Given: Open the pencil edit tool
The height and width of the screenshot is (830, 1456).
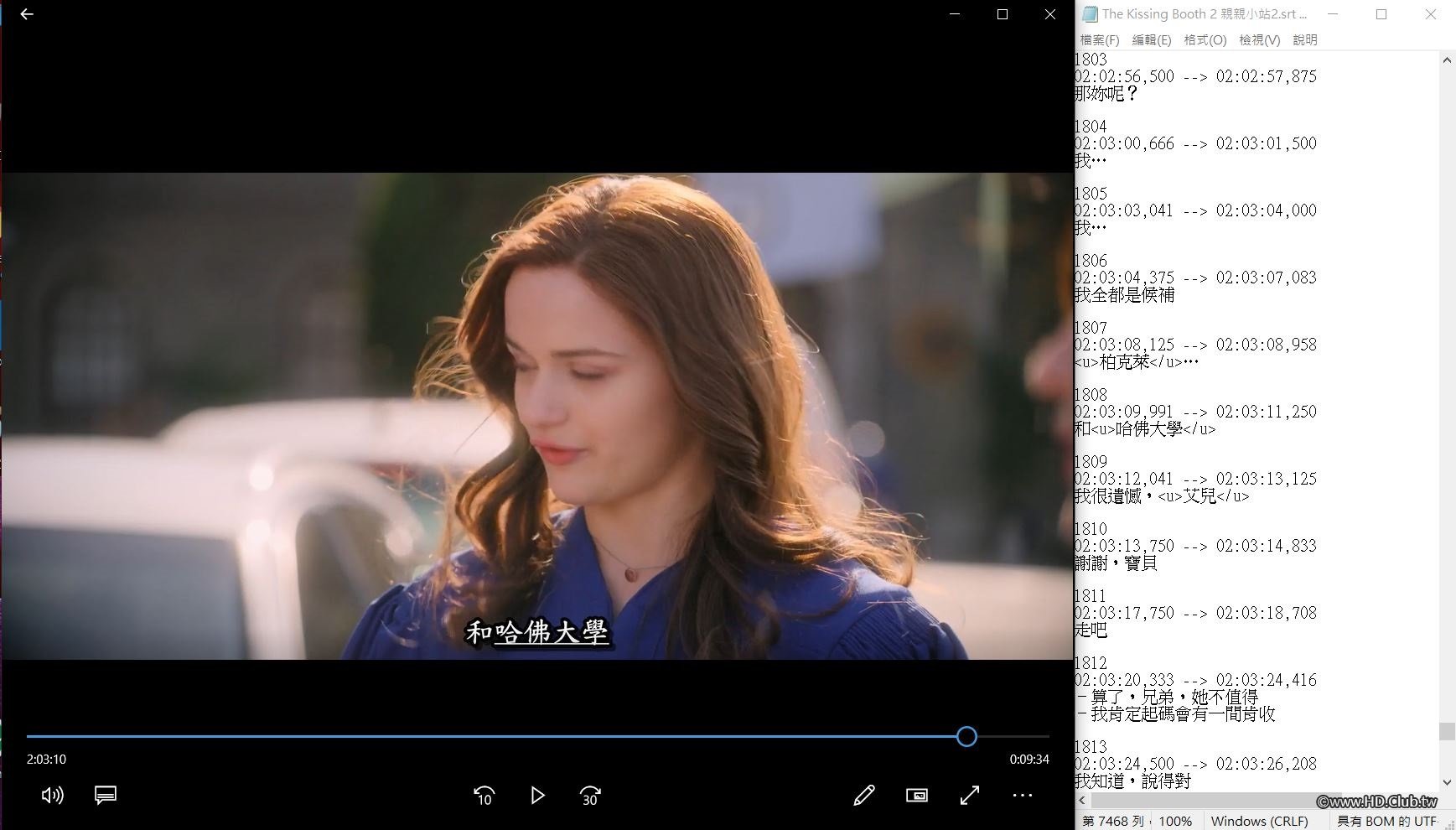Looking at the screenshot, I should click(864, 795).
